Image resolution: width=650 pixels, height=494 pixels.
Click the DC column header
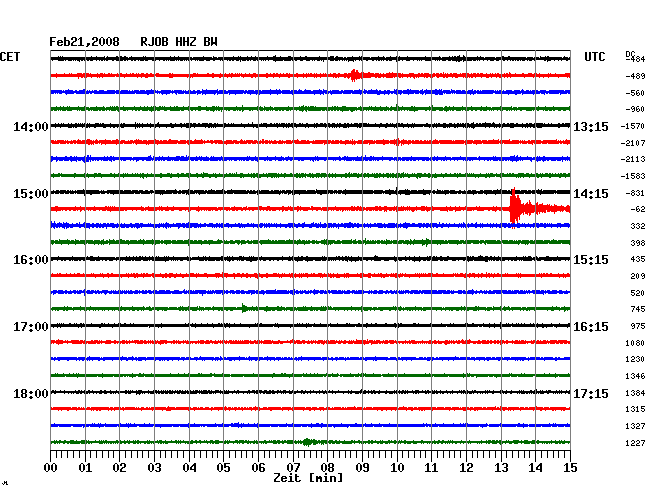(x=630, y=54)
